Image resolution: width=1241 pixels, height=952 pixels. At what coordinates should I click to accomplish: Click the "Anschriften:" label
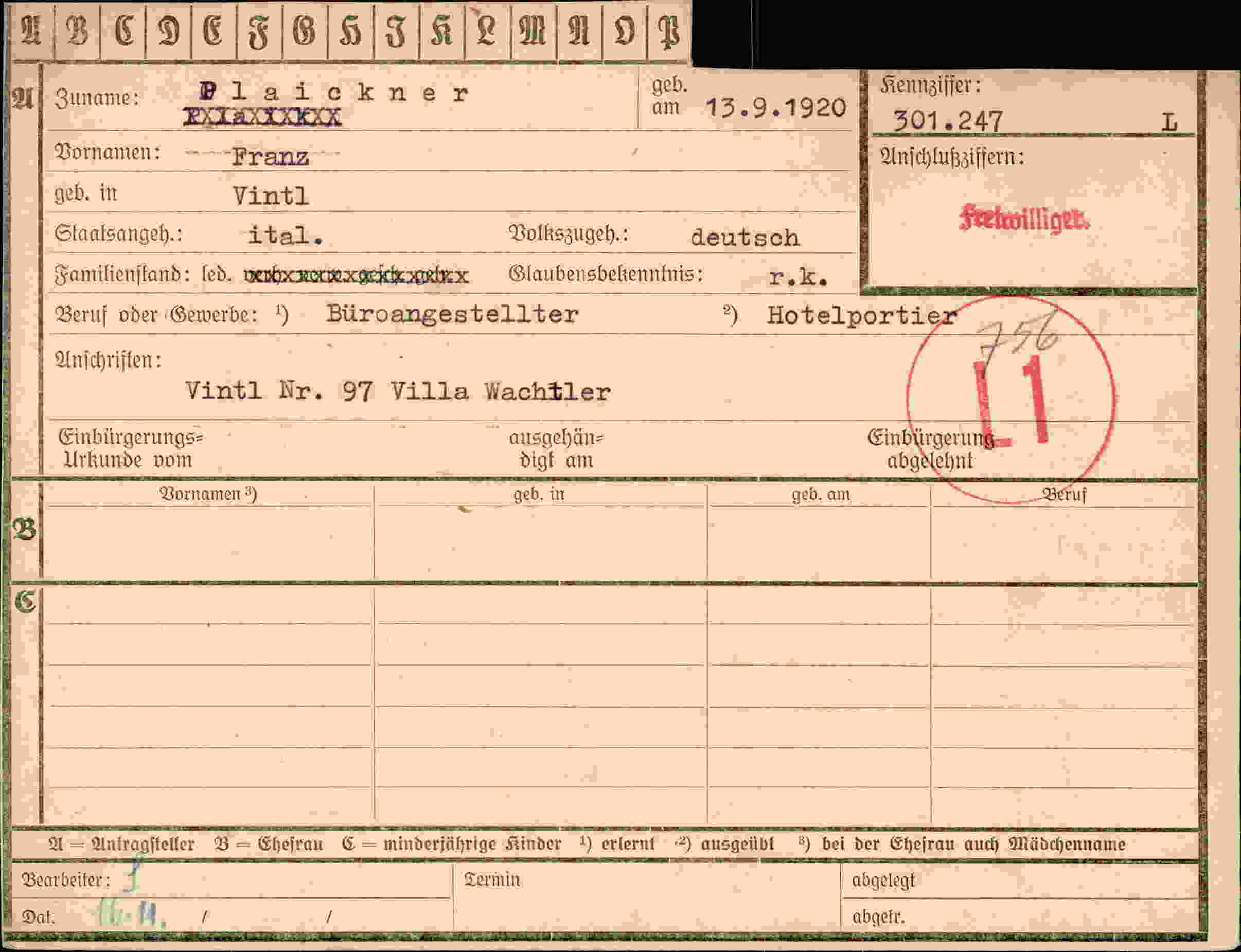coord(108,361)
